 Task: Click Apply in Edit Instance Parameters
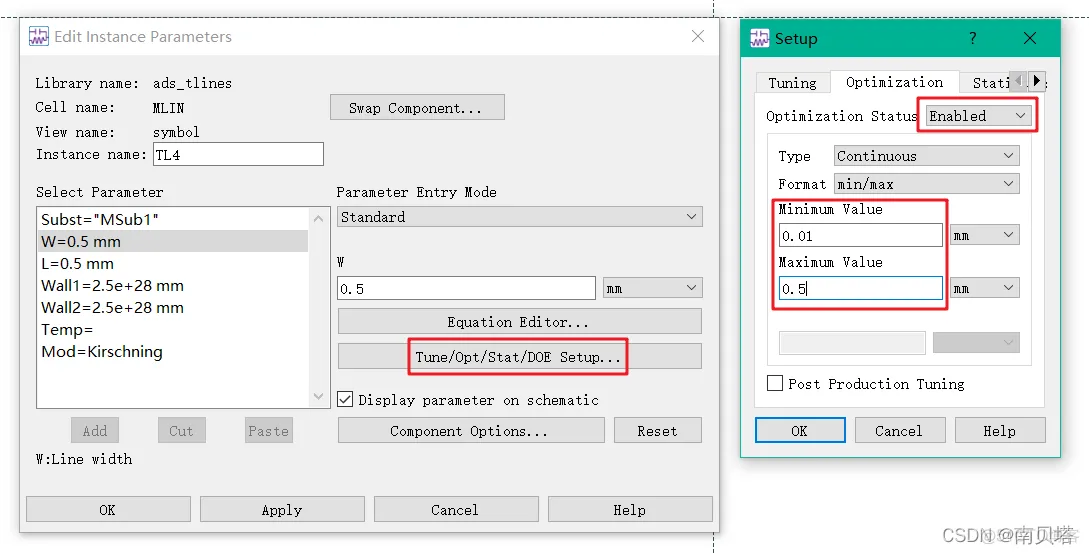click(282, 510)
